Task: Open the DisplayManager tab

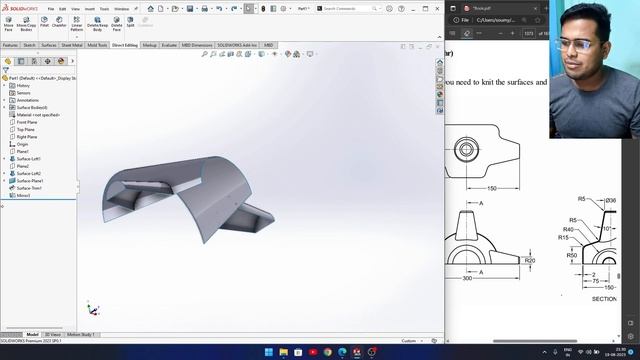Action: pyautogui.click(x=61, y=61)
